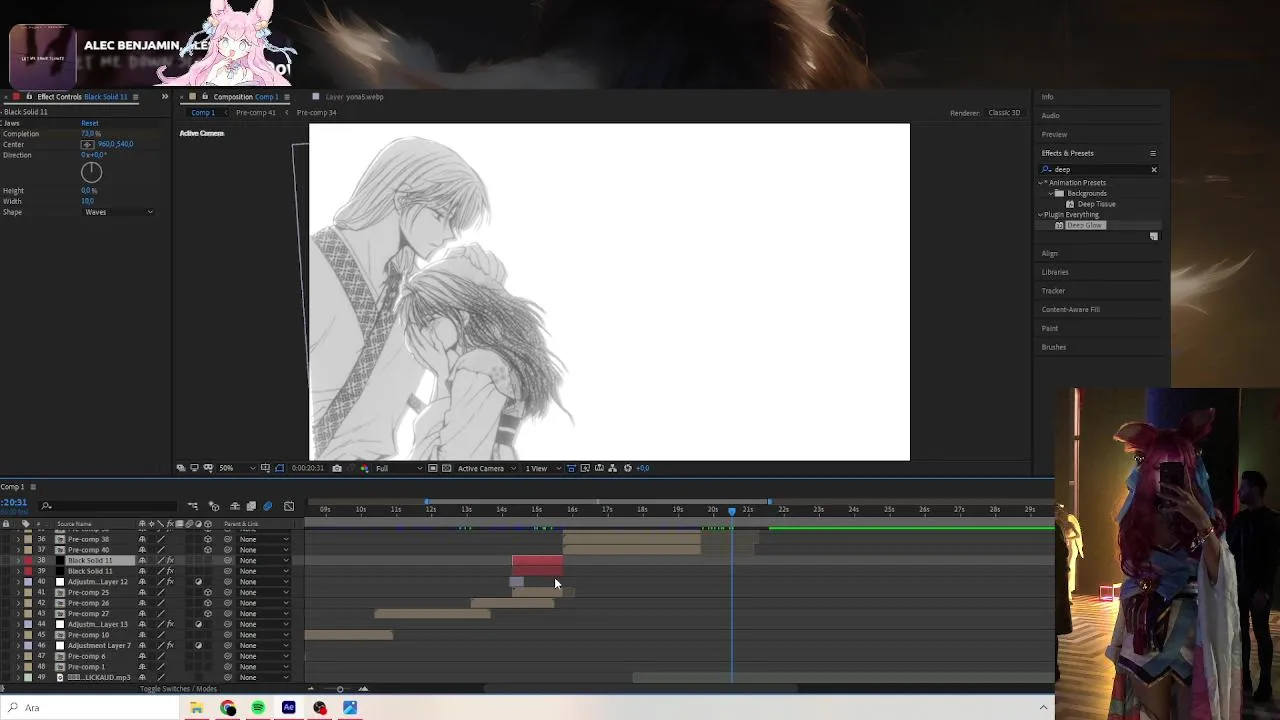The height and width of the screenshot is (720, 1280).
Task: Select the red Black Solid 11 layer bar
Action: 537,562
